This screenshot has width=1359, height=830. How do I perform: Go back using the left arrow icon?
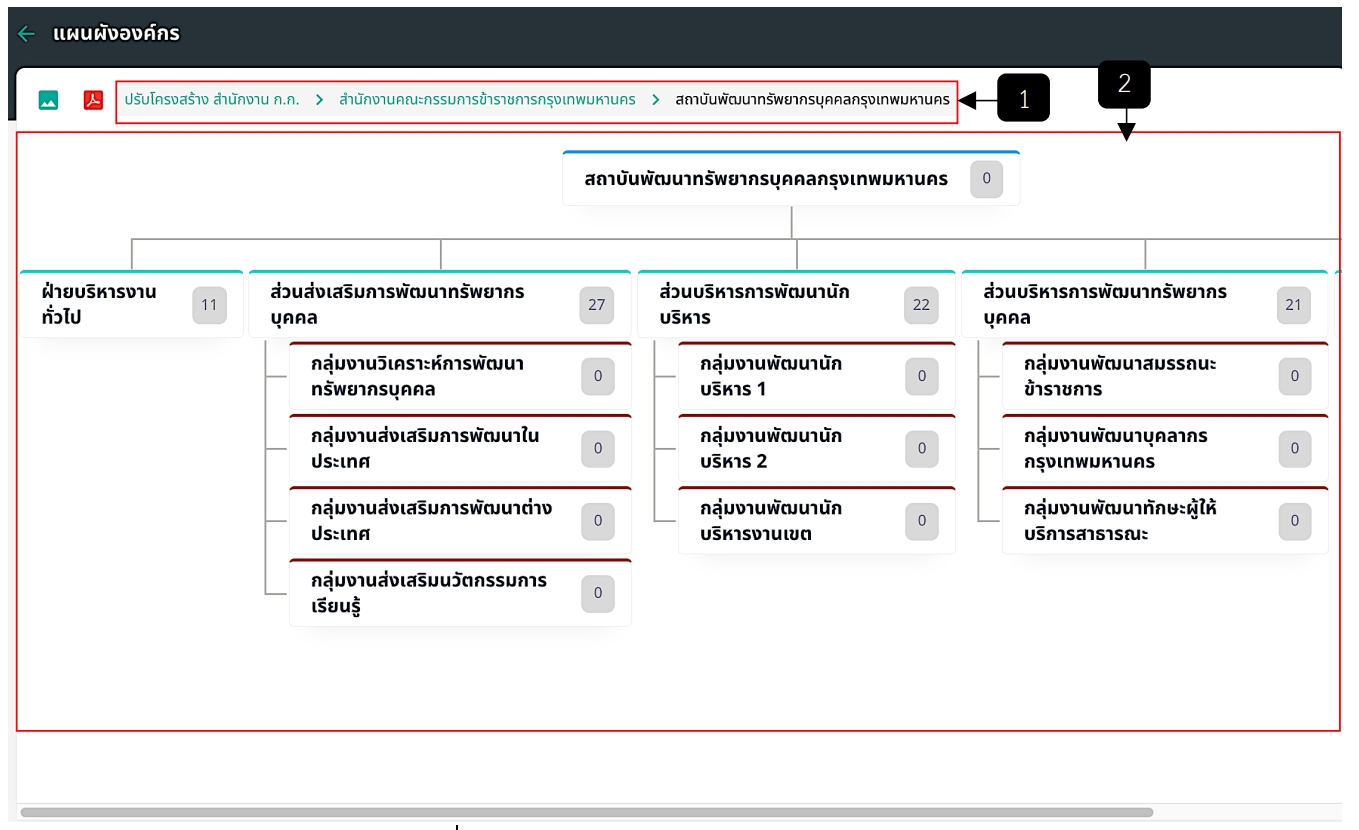point(25,34)
